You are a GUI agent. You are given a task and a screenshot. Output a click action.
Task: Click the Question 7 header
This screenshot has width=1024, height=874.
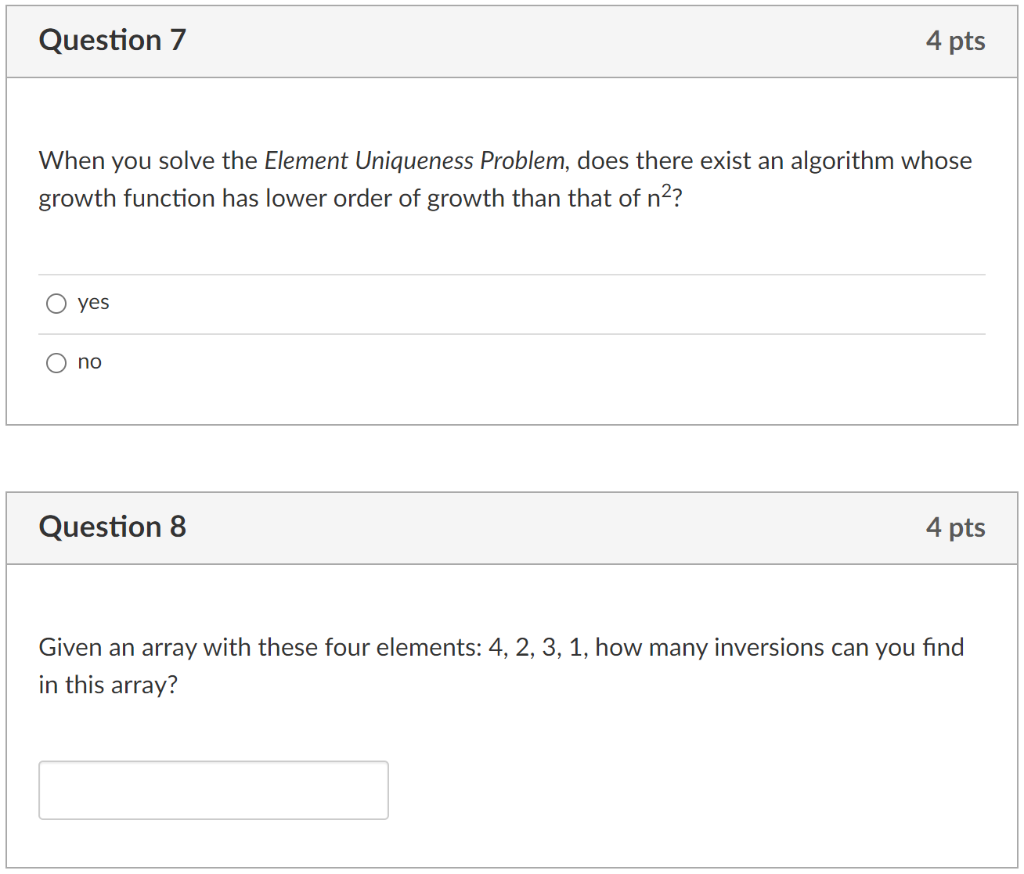pos(111,41)
